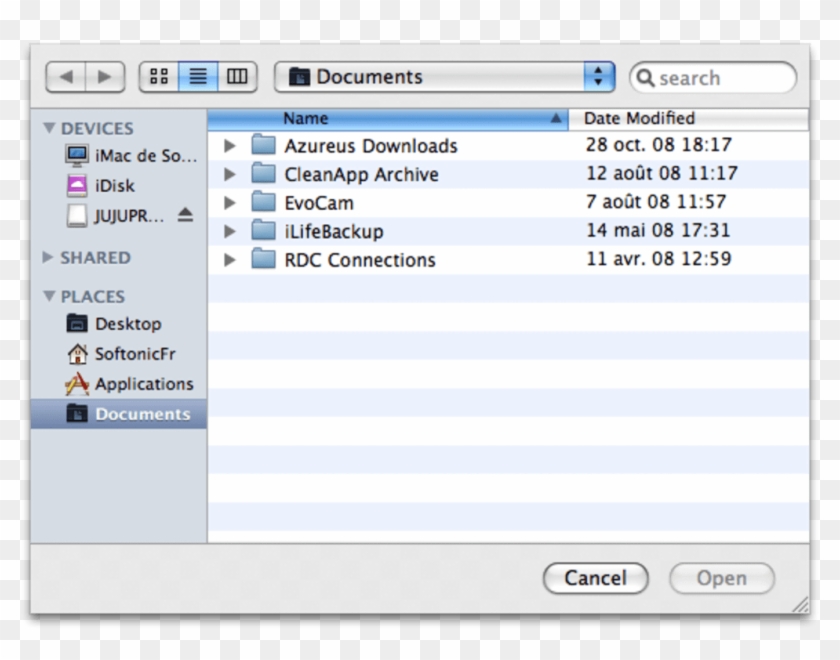This screenshot has height=660, width=840.
Task: Expand the RDC Connections folder
Action: point(230,259)
